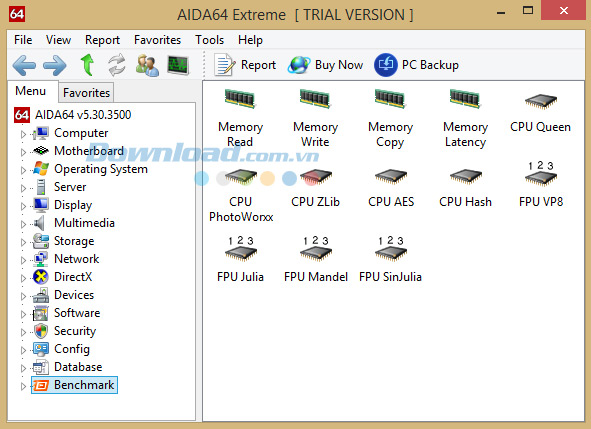Select the CPU Hash benchmark icon

pyautogui.click(x=465, y=176)
